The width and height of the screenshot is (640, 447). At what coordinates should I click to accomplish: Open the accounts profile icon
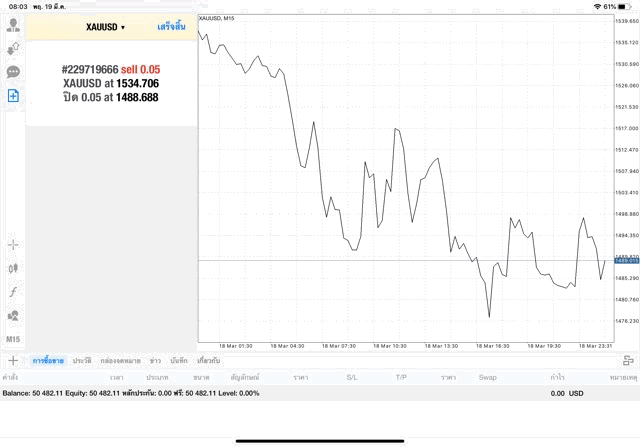[13, 24]
